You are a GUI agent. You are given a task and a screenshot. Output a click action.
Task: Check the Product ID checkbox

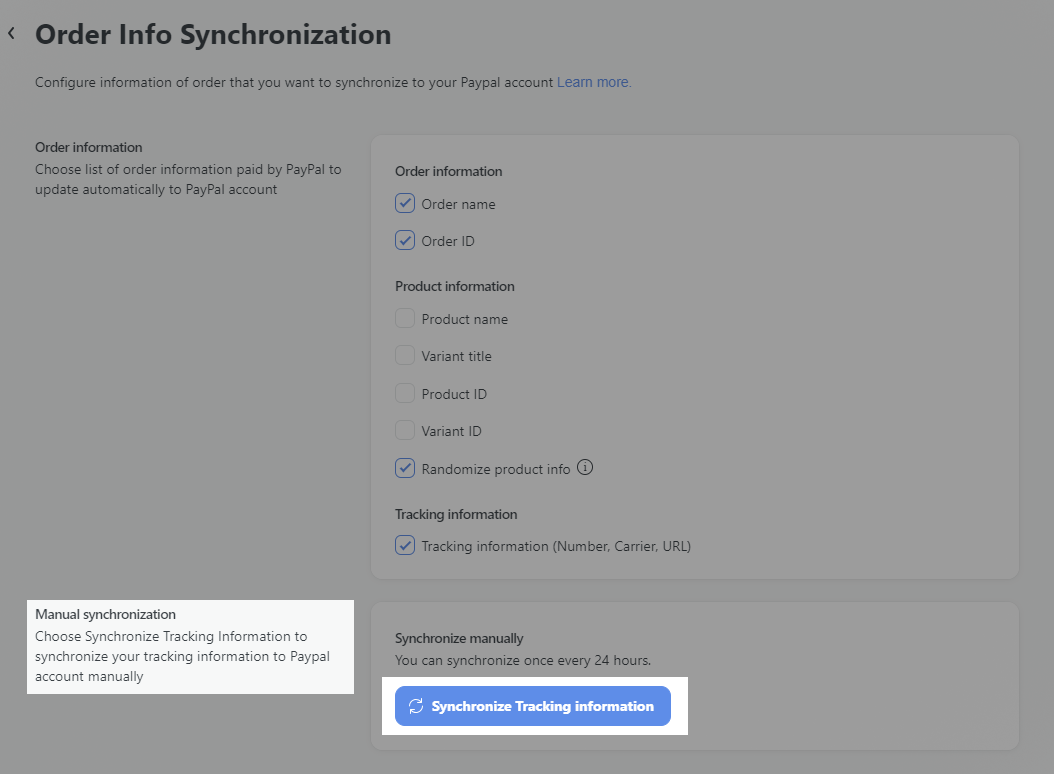click(405, 393)
